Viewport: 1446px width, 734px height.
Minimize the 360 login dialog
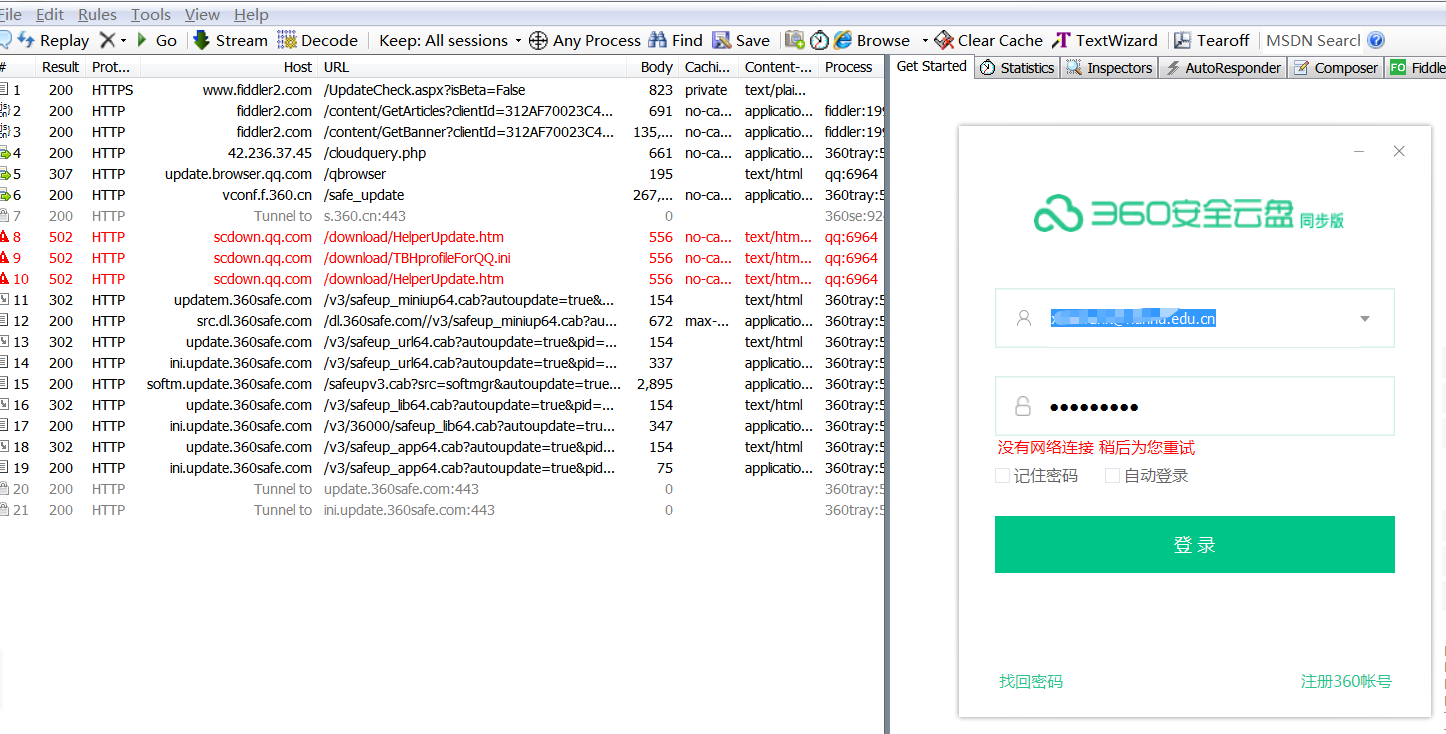[1359, 151]
